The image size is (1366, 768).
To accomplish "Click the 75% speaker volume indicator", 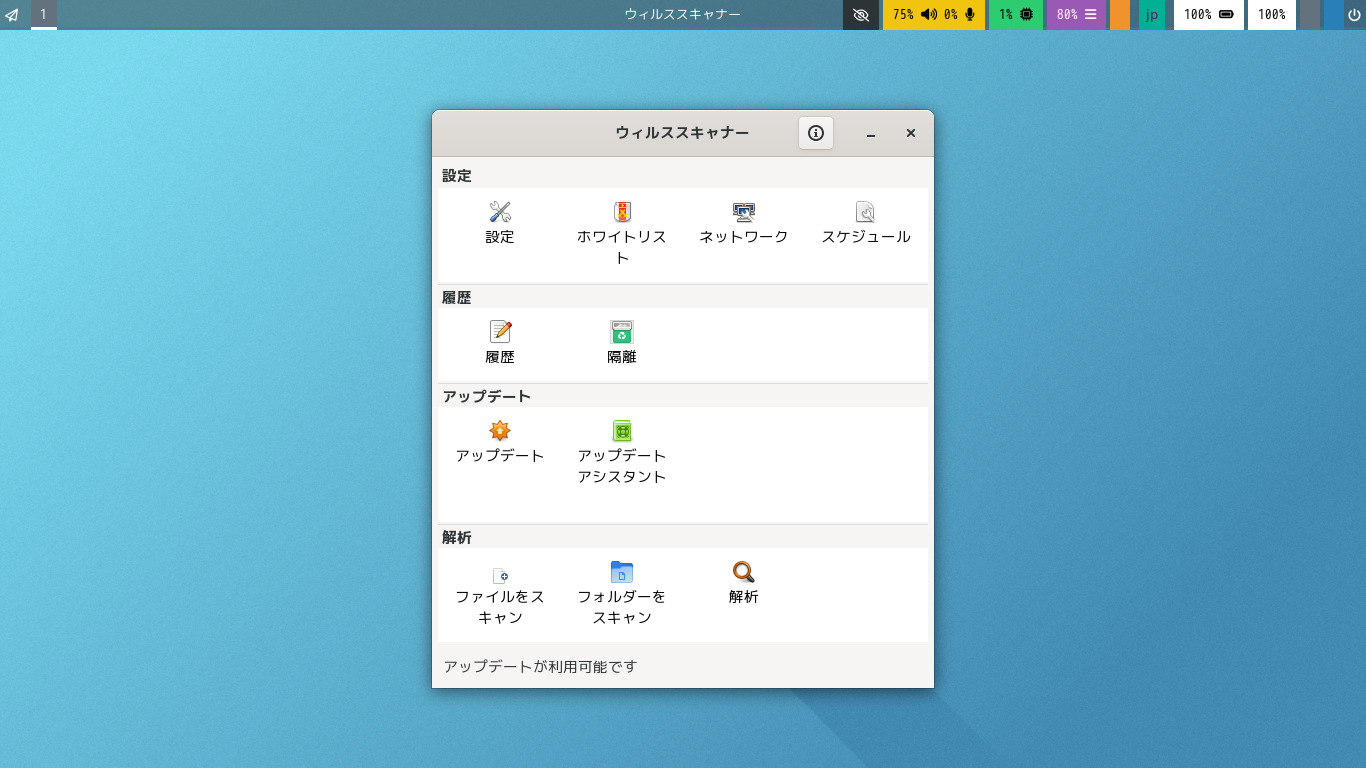I will [x=915, y=15].
